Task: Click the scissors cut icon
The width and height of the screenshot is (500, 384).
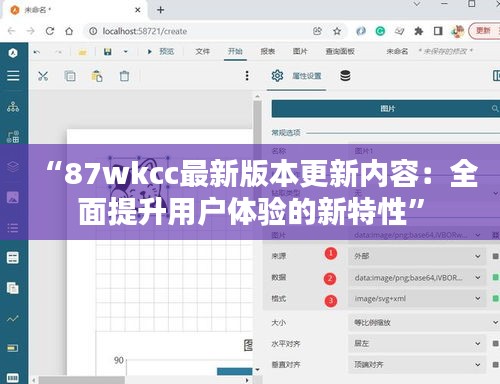Action: point(43,76)
